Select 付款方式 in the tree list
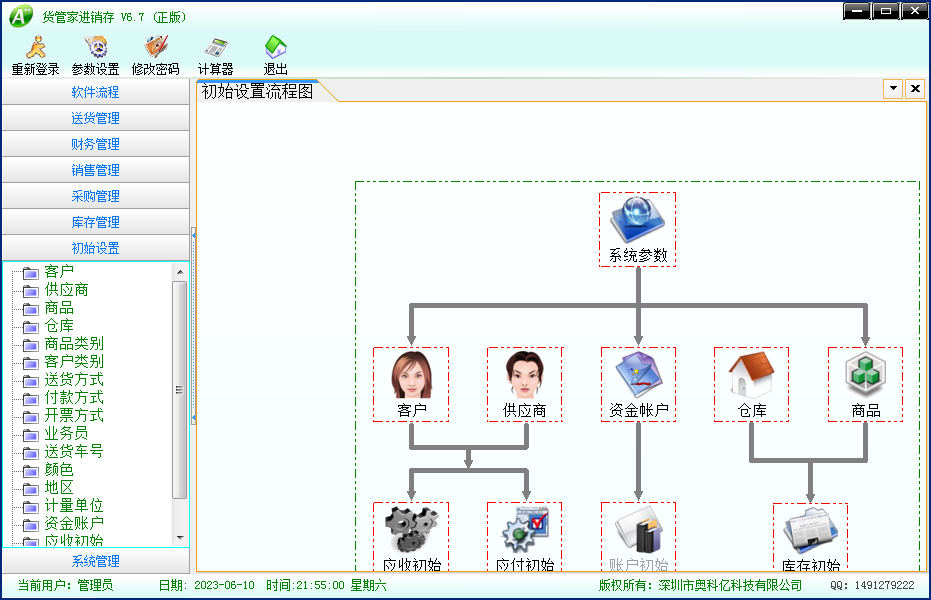The width and height of the screenshot is (931, 600). 74,397
